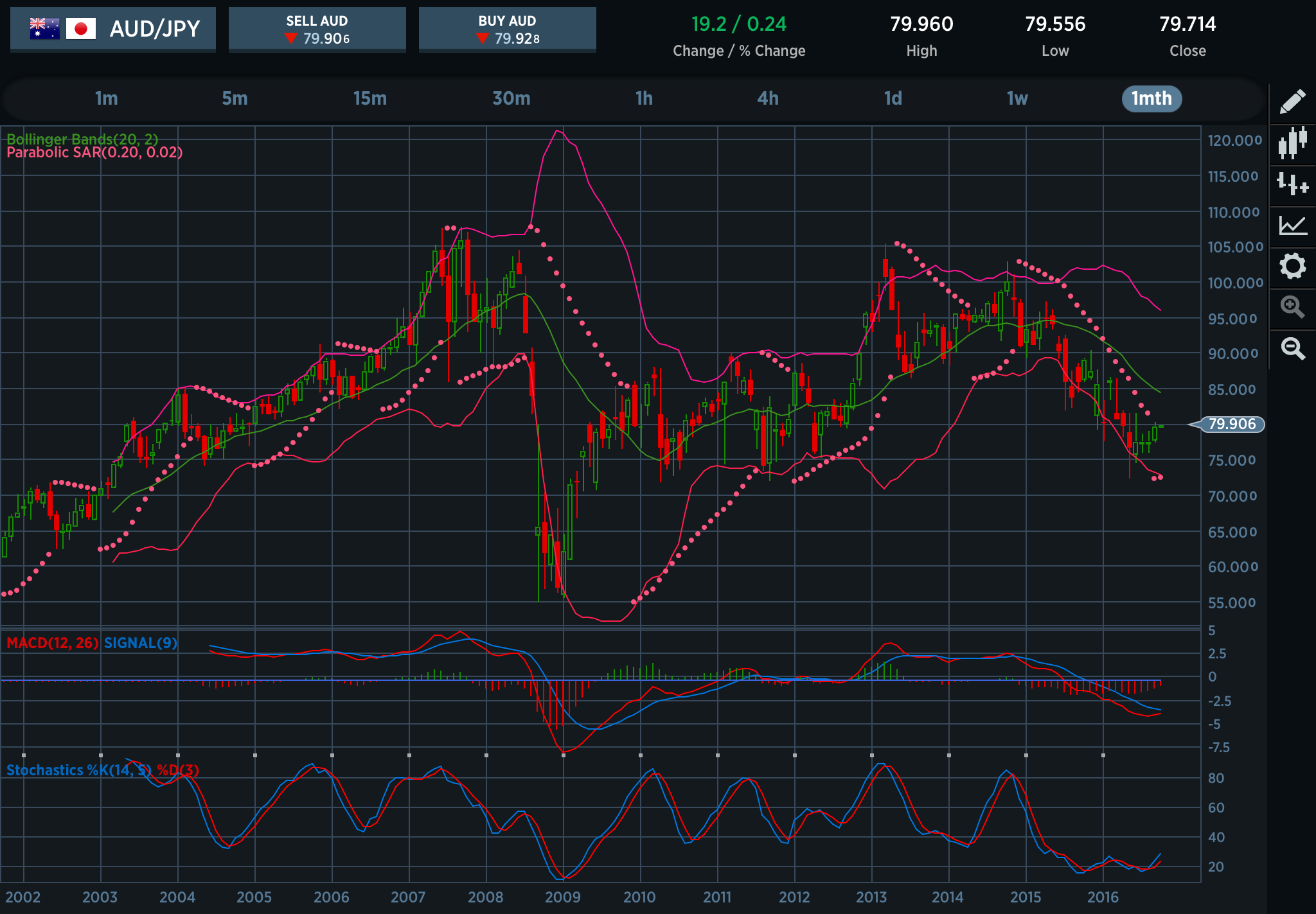Click the 120.000 price axis label
The height and width of the screenshot is (914, 1316).
coord(1234,141)
